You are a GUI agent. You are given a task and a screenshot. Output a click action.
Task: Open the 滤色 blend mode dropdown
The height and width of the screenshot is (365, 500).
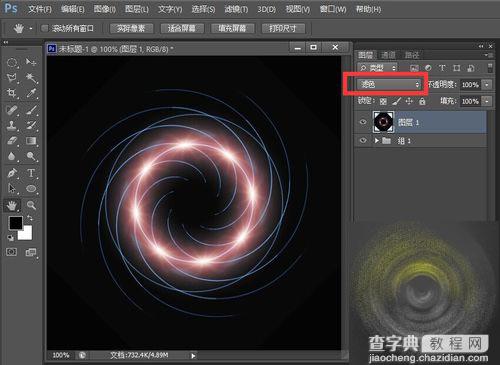[x=389, y=84]
